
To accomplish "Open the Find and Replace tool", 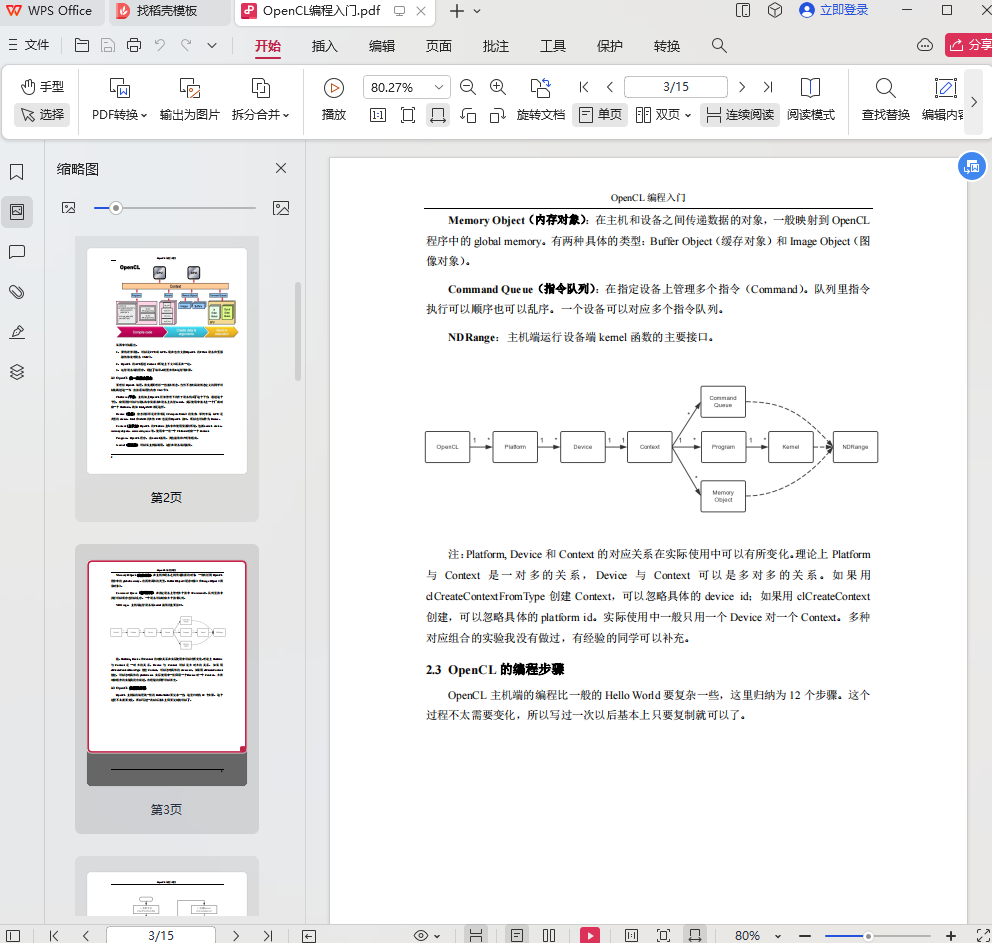I will (x=885, y=99).
